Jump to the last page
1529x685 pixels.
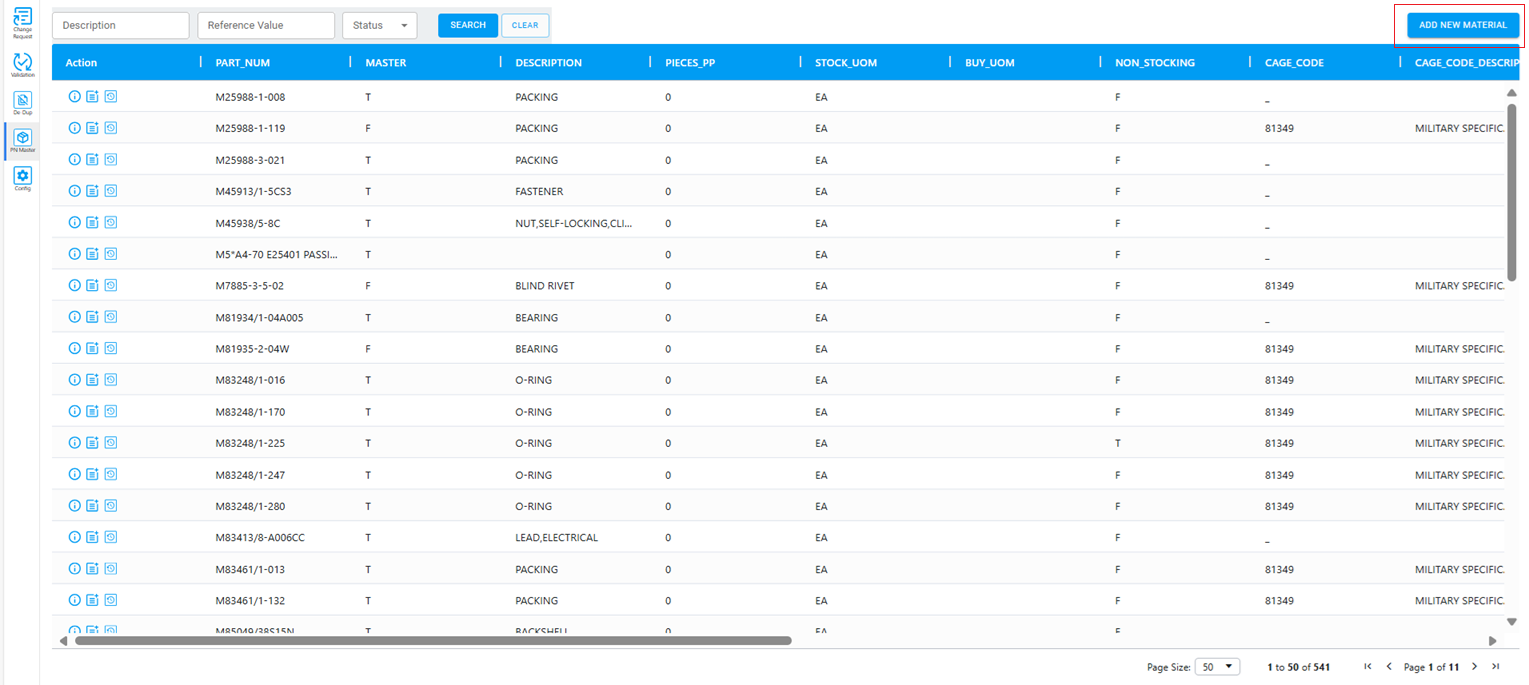(1496, 667)
